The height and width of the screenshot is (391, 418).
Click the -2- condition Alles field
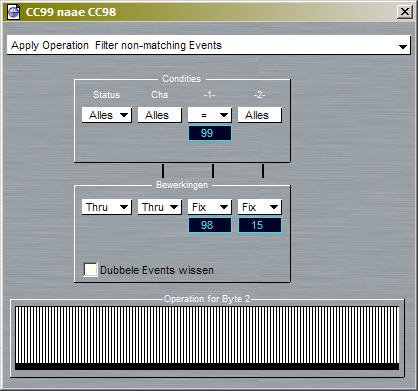[260, 115]
